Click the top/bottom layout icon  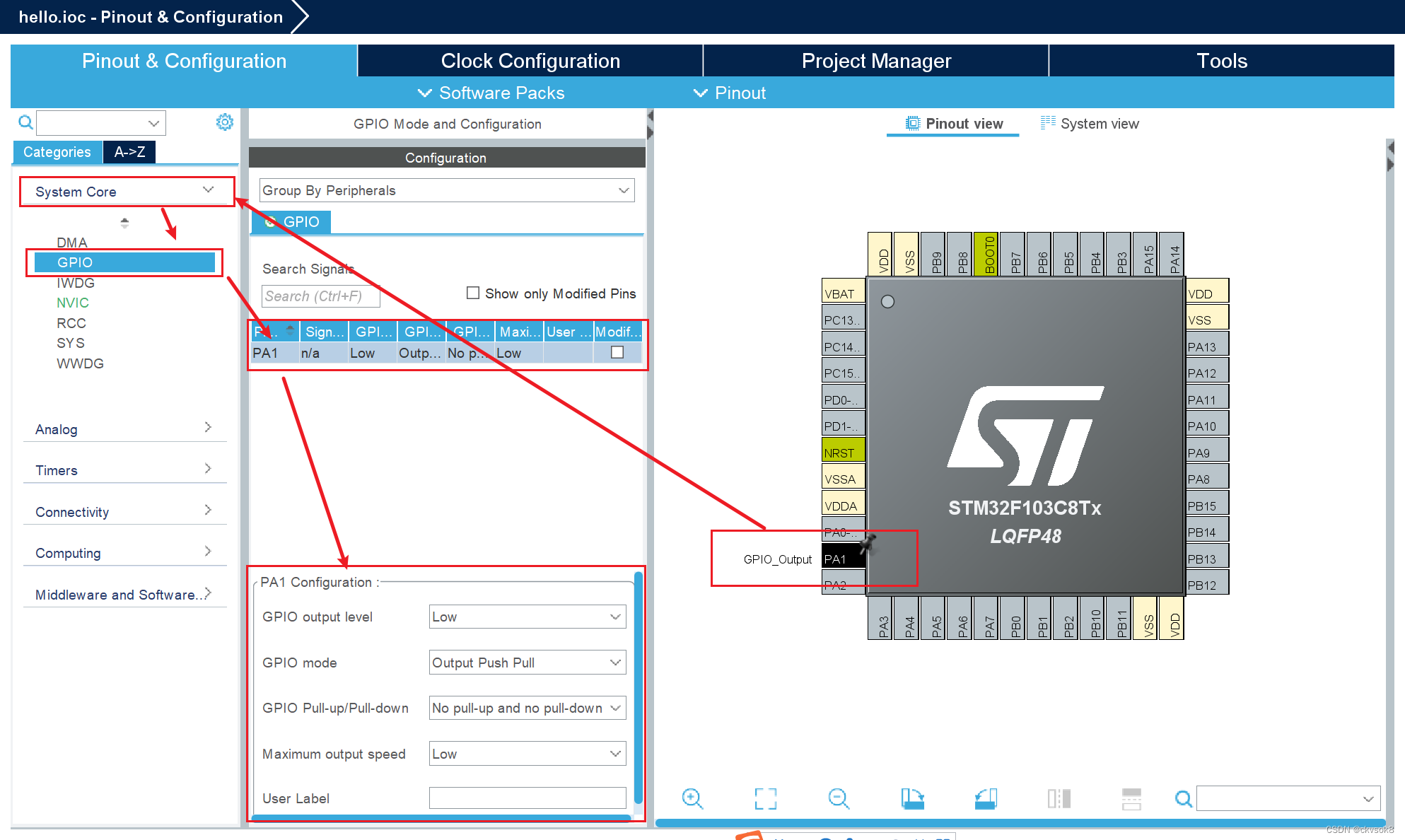[1131, 799]
